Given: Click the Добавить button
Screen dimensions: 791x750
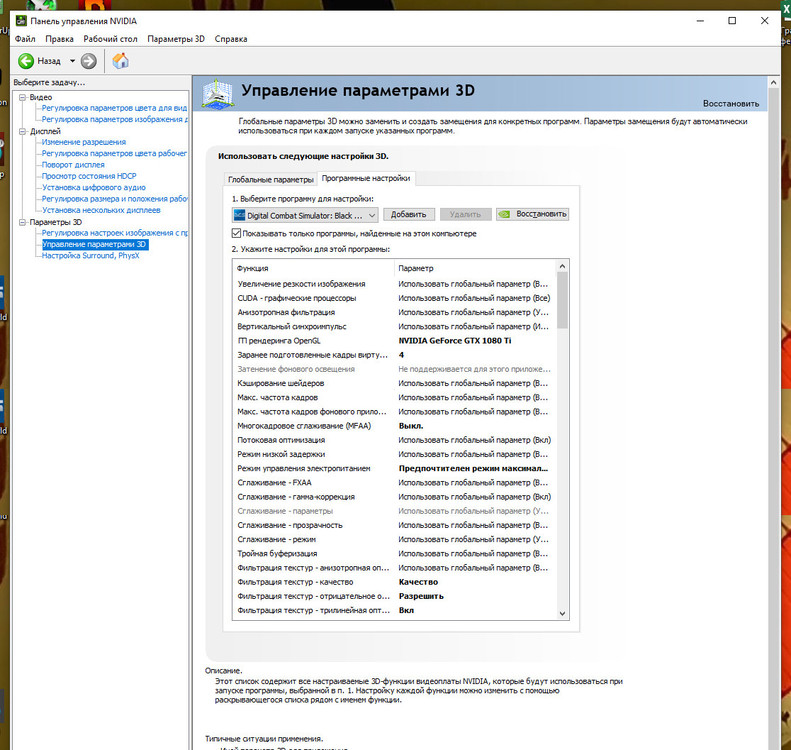Looking at the screenshot, I should (408, 214).
